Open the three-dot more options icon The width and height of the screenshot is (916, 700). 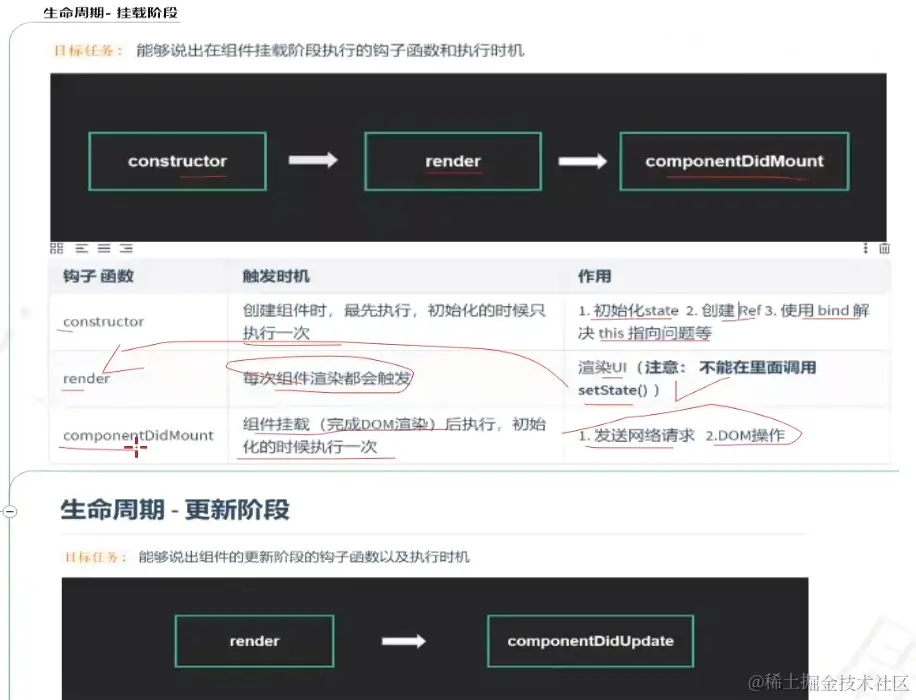pos(865,248)
